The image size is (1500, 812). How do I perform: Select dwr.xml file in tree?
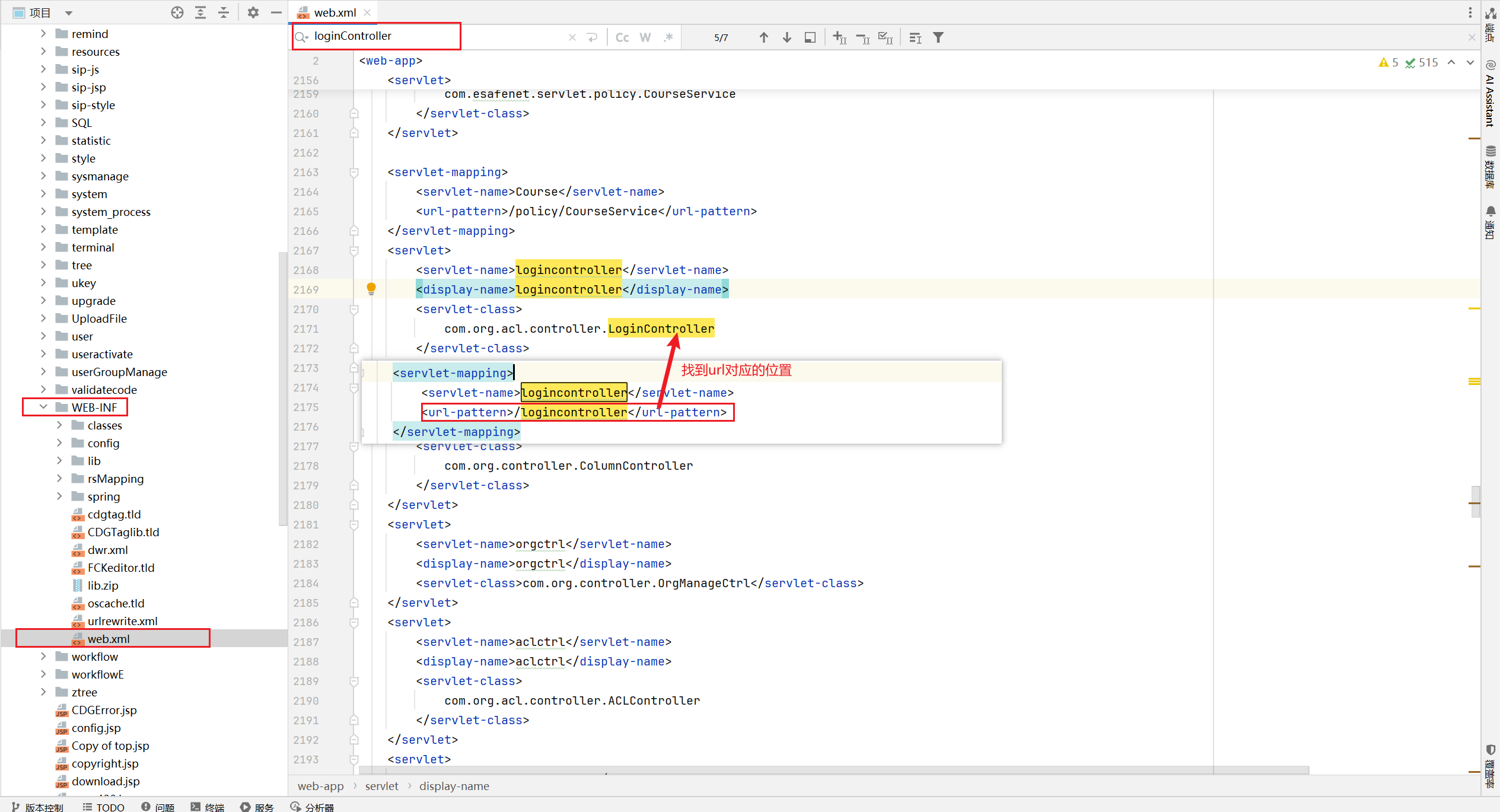108,550
